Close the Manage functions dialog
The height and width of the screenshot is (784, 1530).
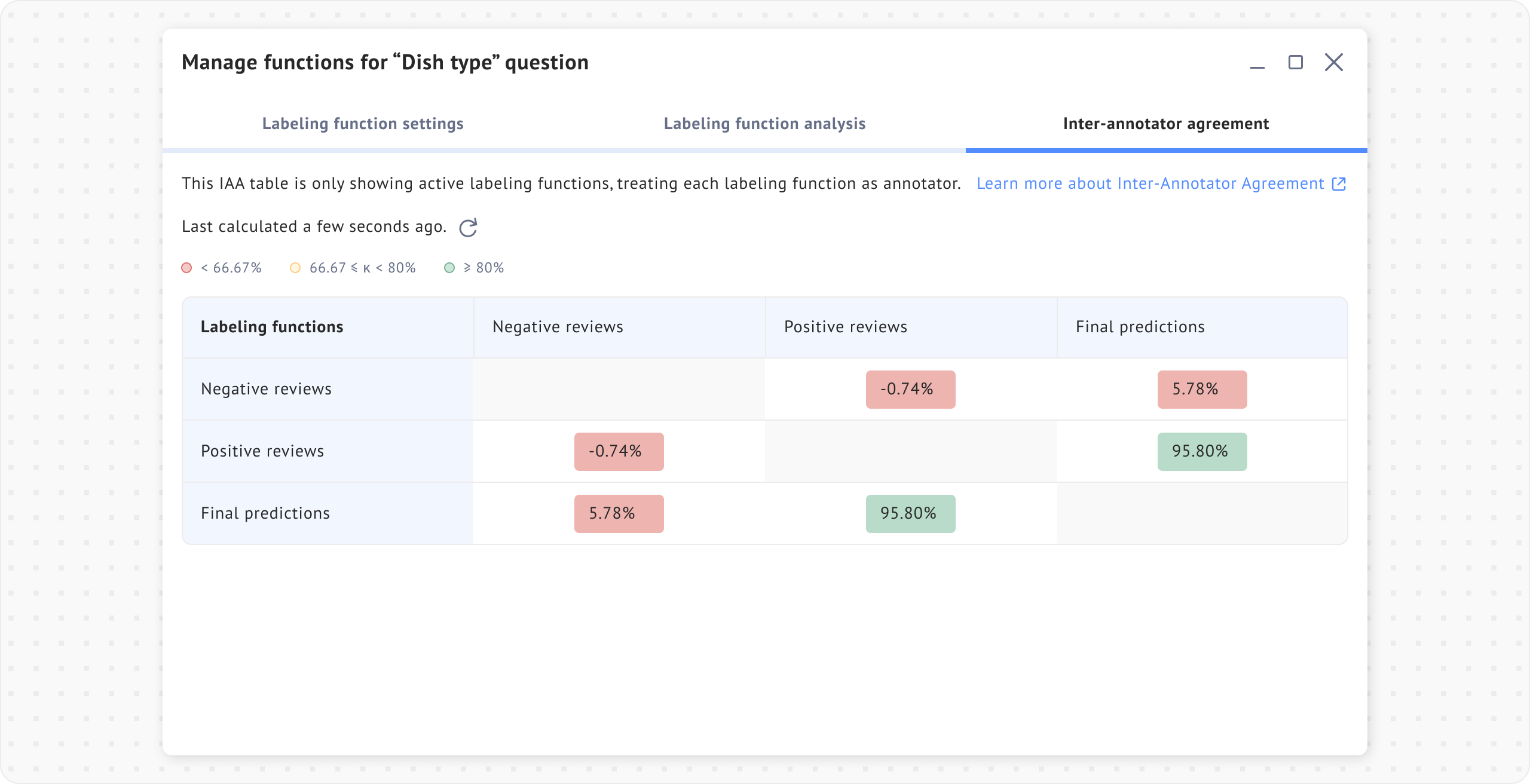tap(1333, 62)
